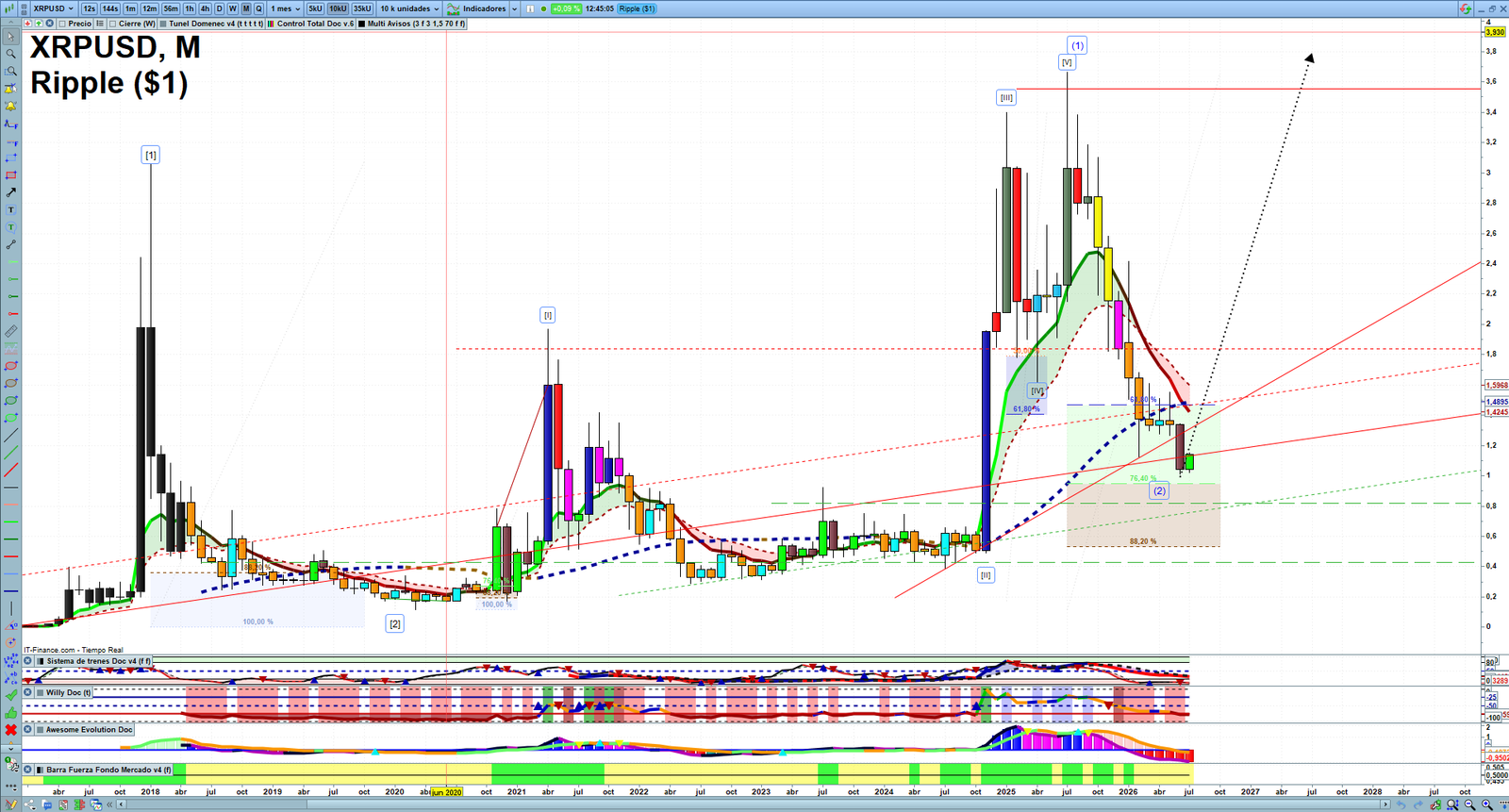Toggle Tunel Domenec v4 indicator swatch
The image size is (1509, 812).
[163, 24]
